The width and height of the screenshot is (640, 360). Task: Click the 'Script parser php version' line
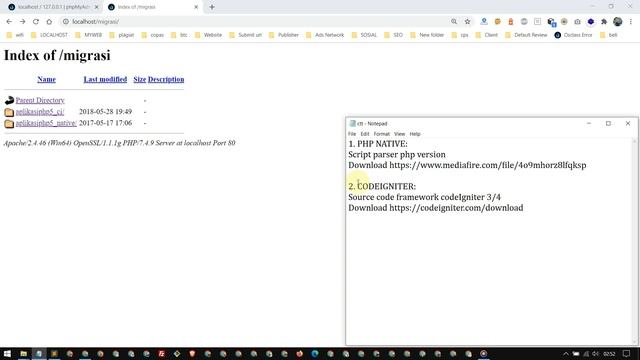tap(397, 155)
